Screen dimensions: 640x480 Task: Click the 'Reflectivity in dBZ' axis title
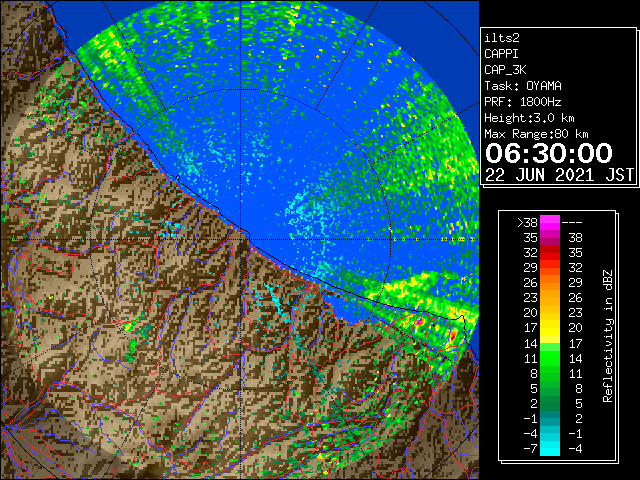click(x=607, y=336)
